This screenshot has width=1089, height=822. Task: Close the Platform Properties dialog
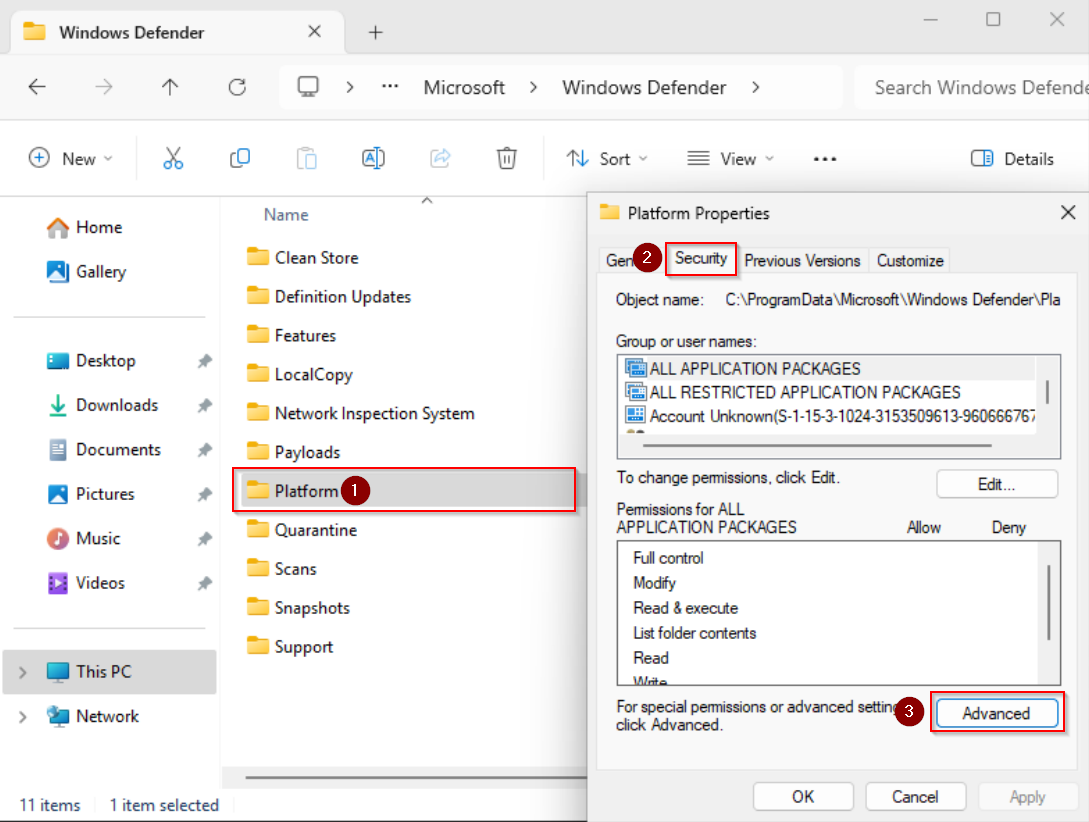coord(1068,212)
